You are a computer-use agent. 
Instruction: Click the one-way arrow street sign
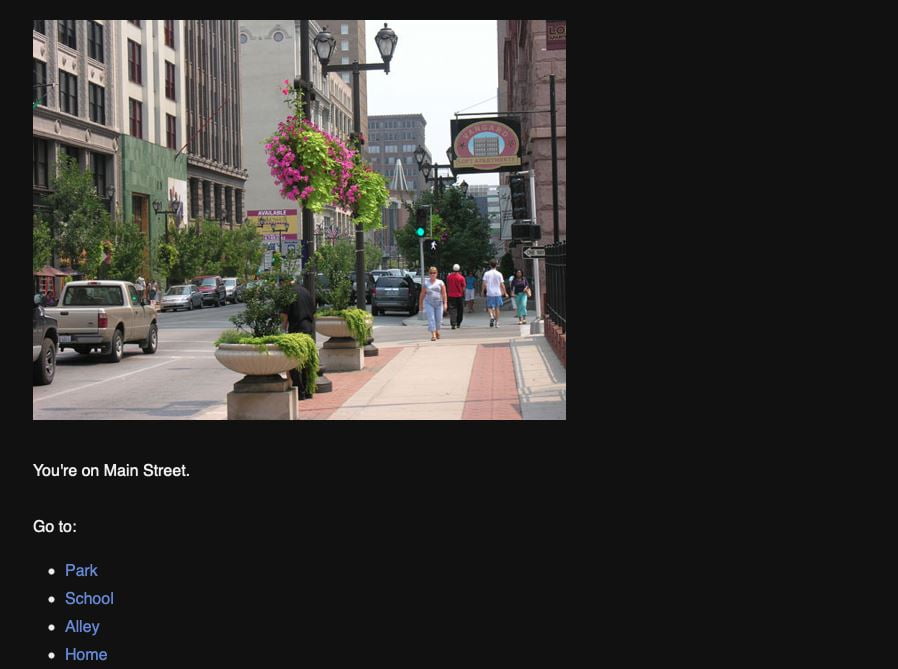click(x=534, y=252)
